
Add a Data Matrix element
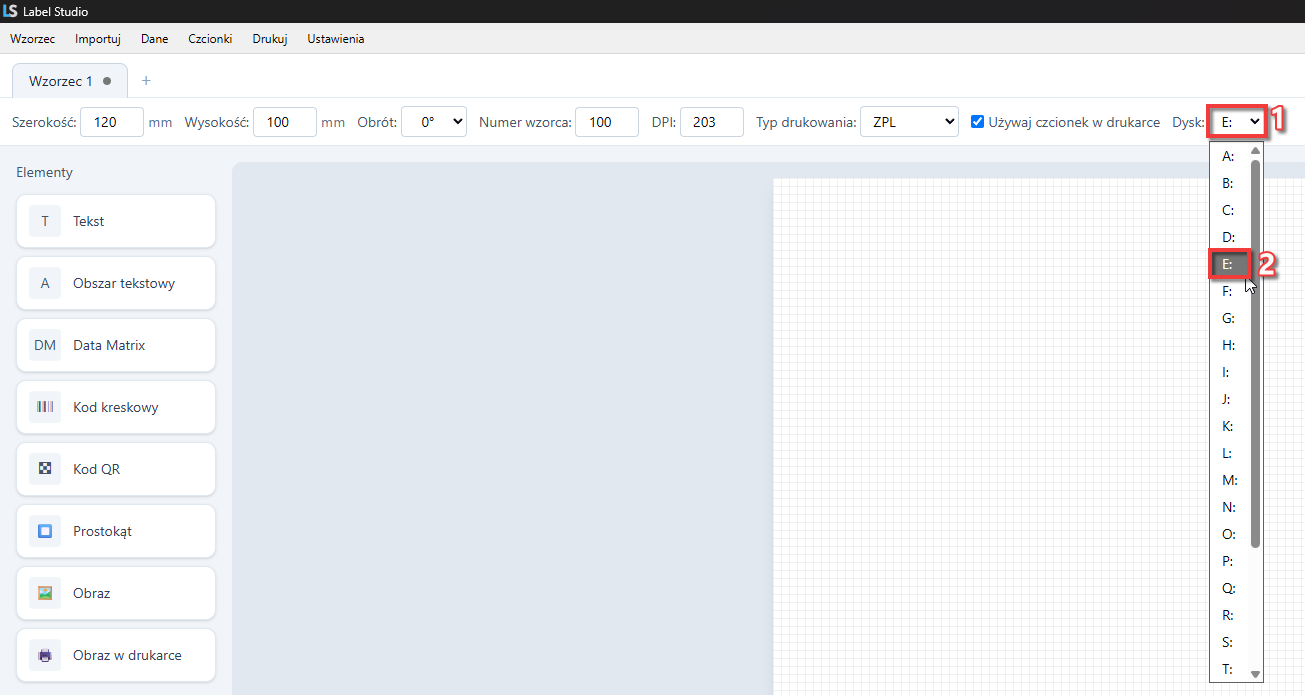[x=116, y=345]
